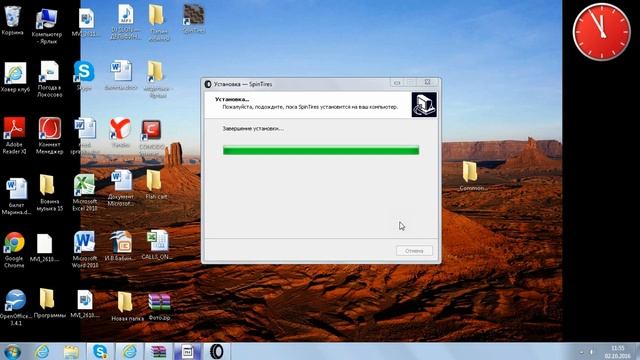Select the Погода в Локосово shortcut

tap(49, 79)
